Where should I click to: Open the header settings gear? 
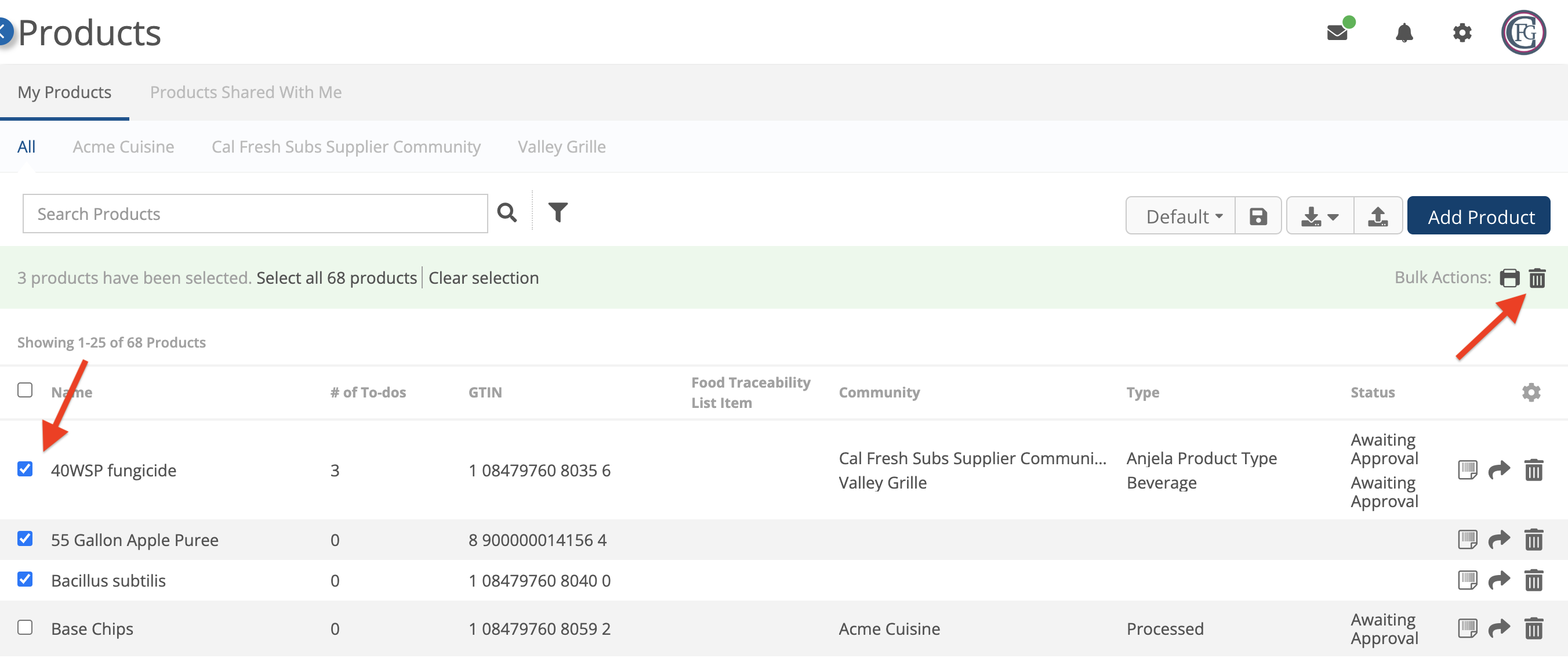point(1461,32)
